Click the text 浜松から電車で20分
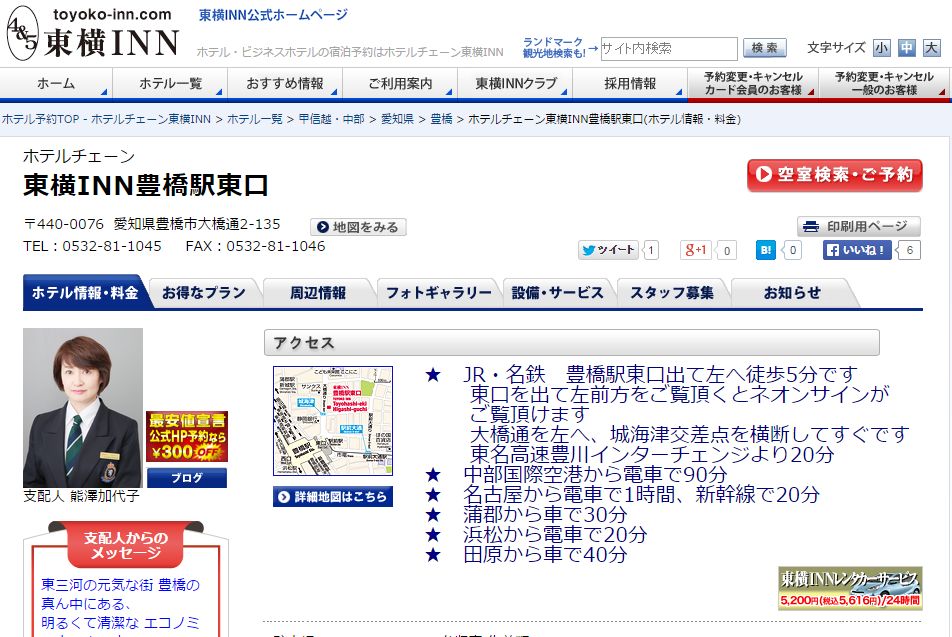Viewport: 952px width, 637px height. 555,534
